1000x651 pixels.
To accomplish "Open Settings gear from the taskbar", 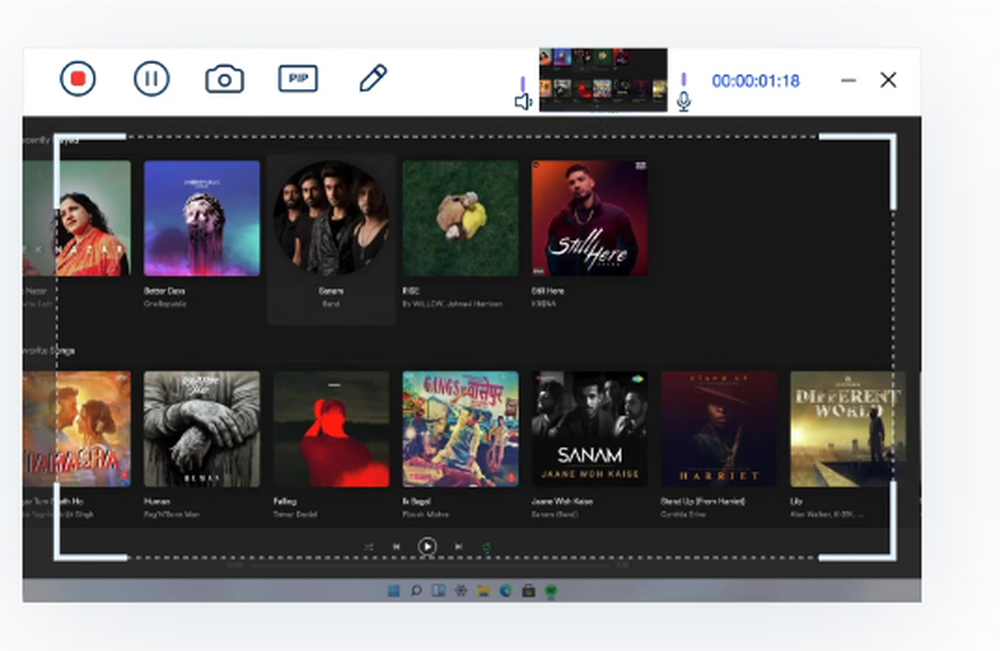I will point(460,591).
